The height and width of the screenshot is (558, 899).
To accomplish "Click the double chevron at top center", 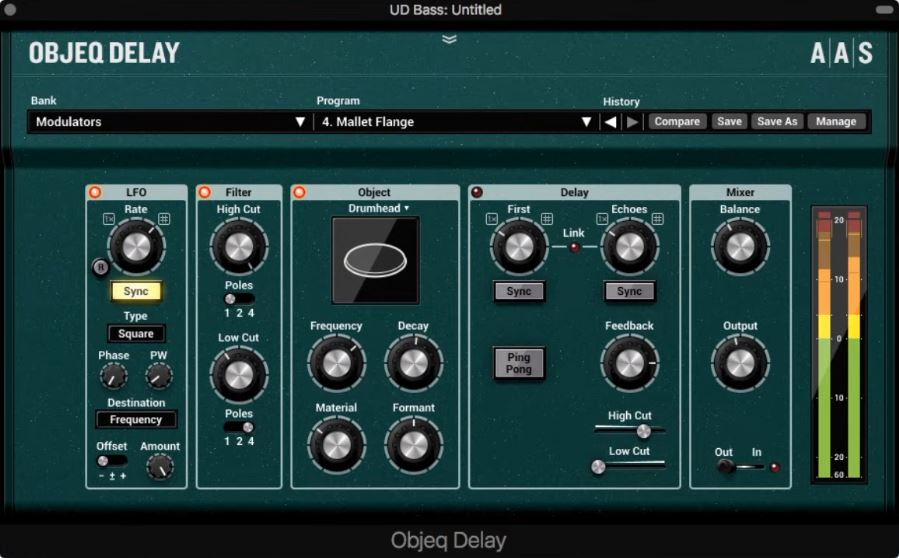I will pyautogui.click(x=450, y=39).
